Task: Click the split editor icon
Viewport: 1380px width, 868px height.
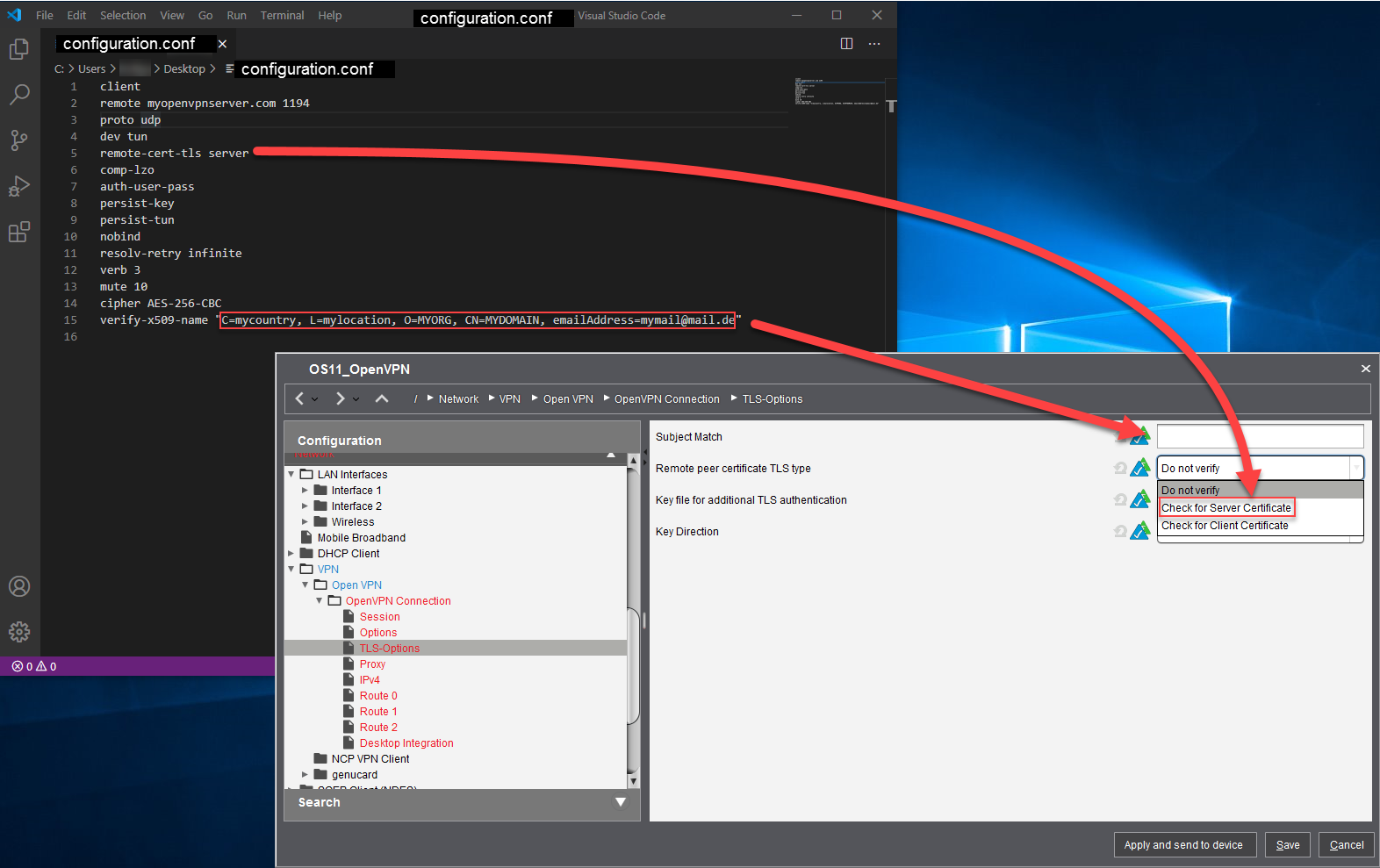Action: click(x=846, y=44)
